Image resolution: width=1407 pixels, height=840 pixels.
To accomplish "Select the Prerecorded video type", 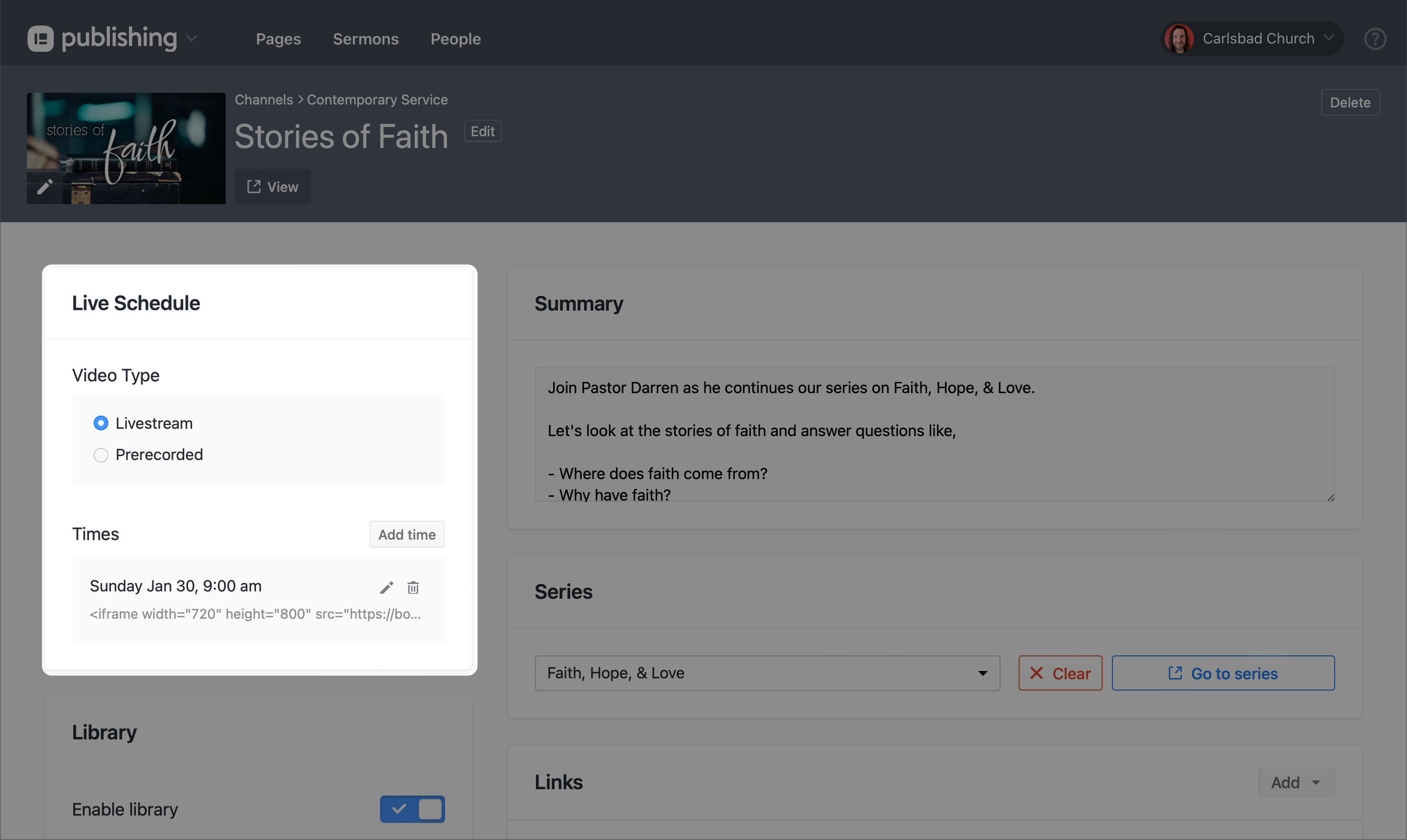I will [101, 455].
